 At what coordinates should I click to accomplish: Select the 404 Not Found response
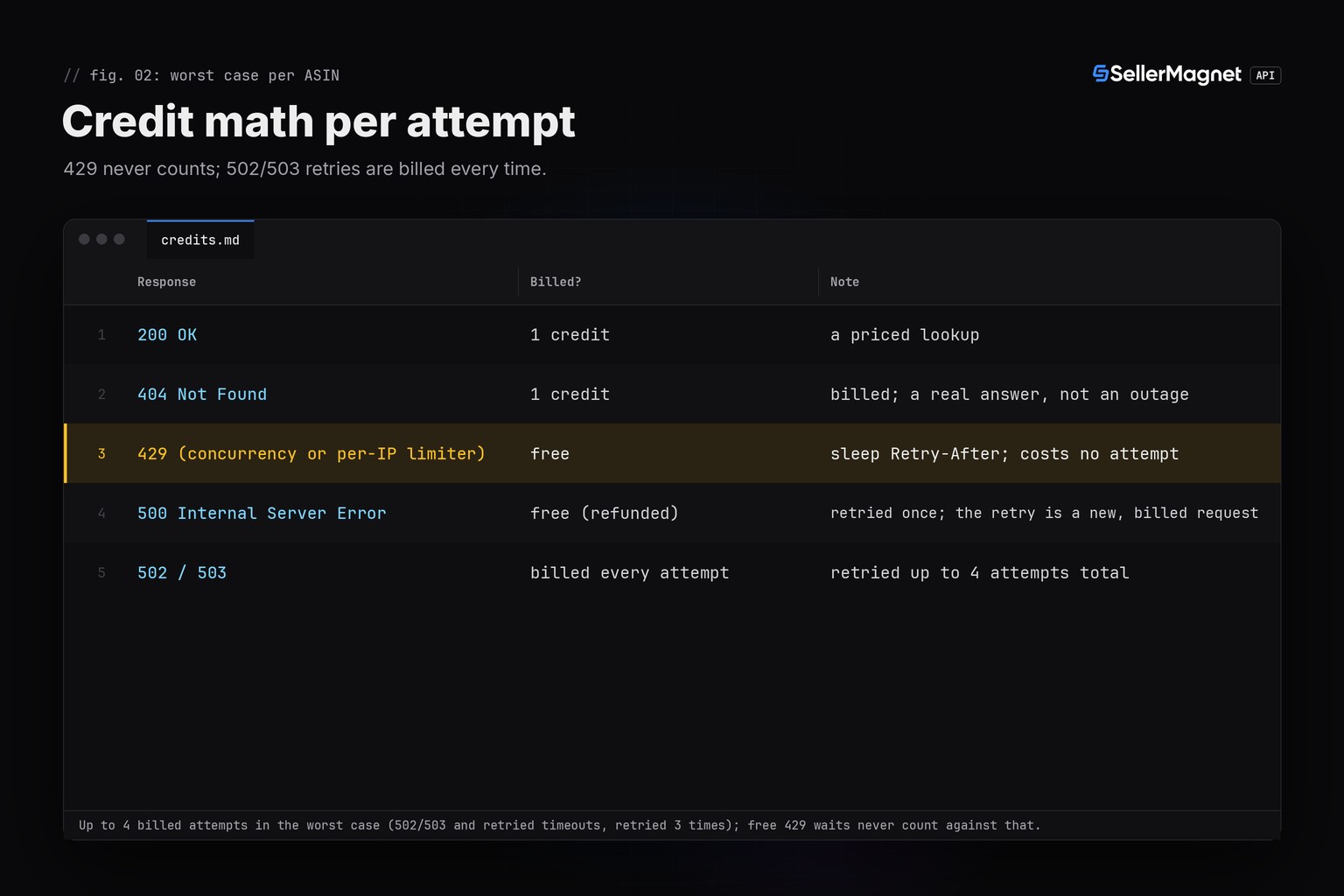click(x=202, y=395)
